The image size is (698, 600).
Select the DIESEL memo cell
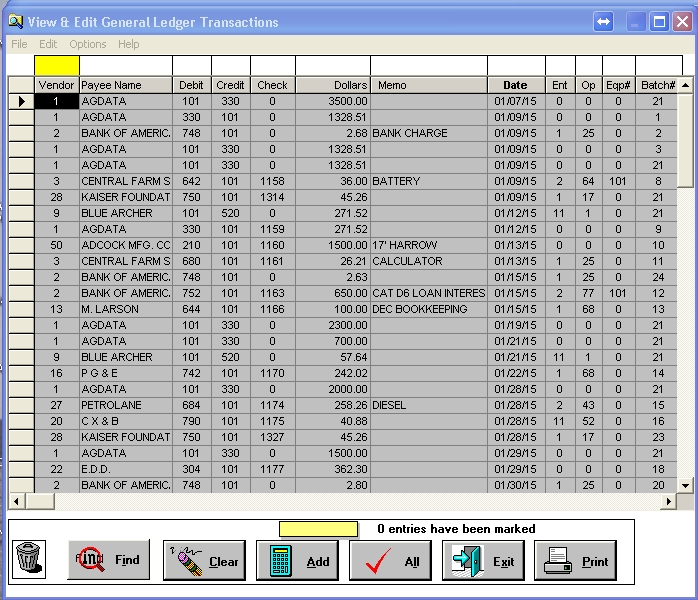pos(429,405)
